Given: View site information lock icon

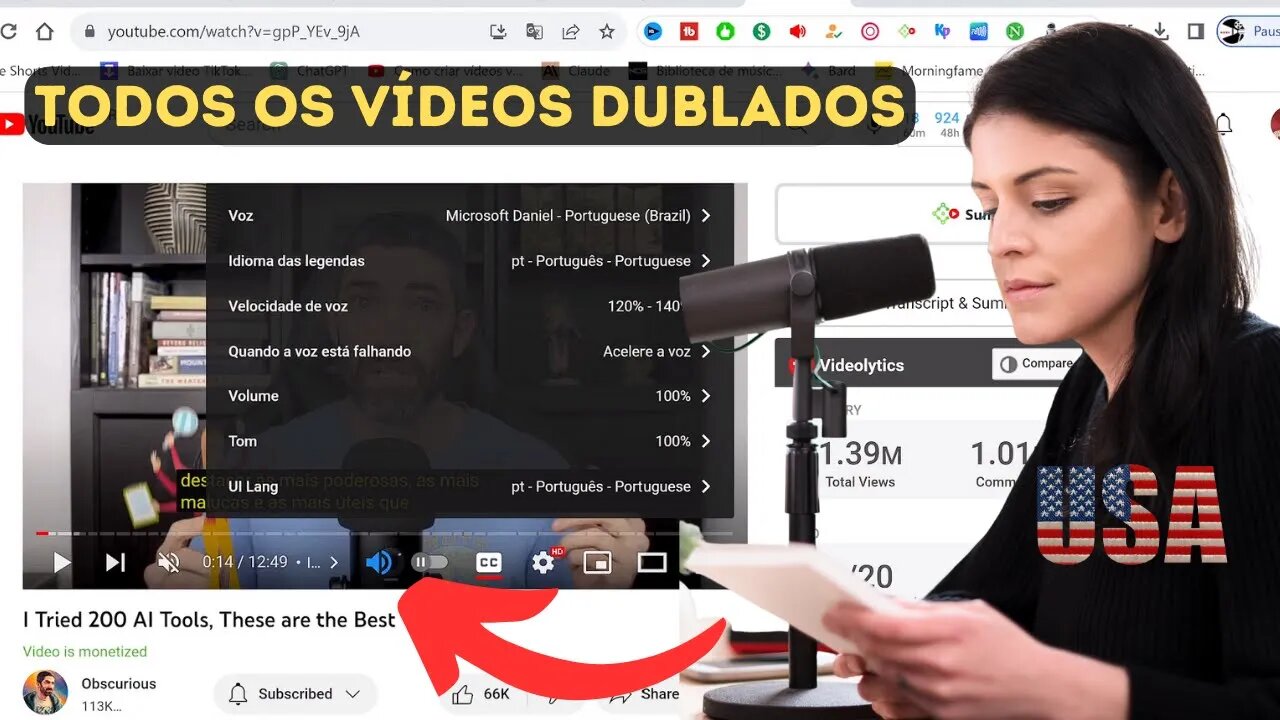Looking at the screenshot, I should coord(89,32).
